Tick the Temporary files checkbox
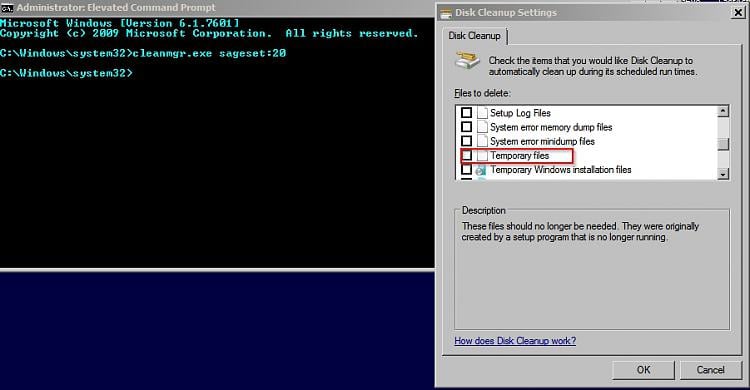 tap(466, 156)
